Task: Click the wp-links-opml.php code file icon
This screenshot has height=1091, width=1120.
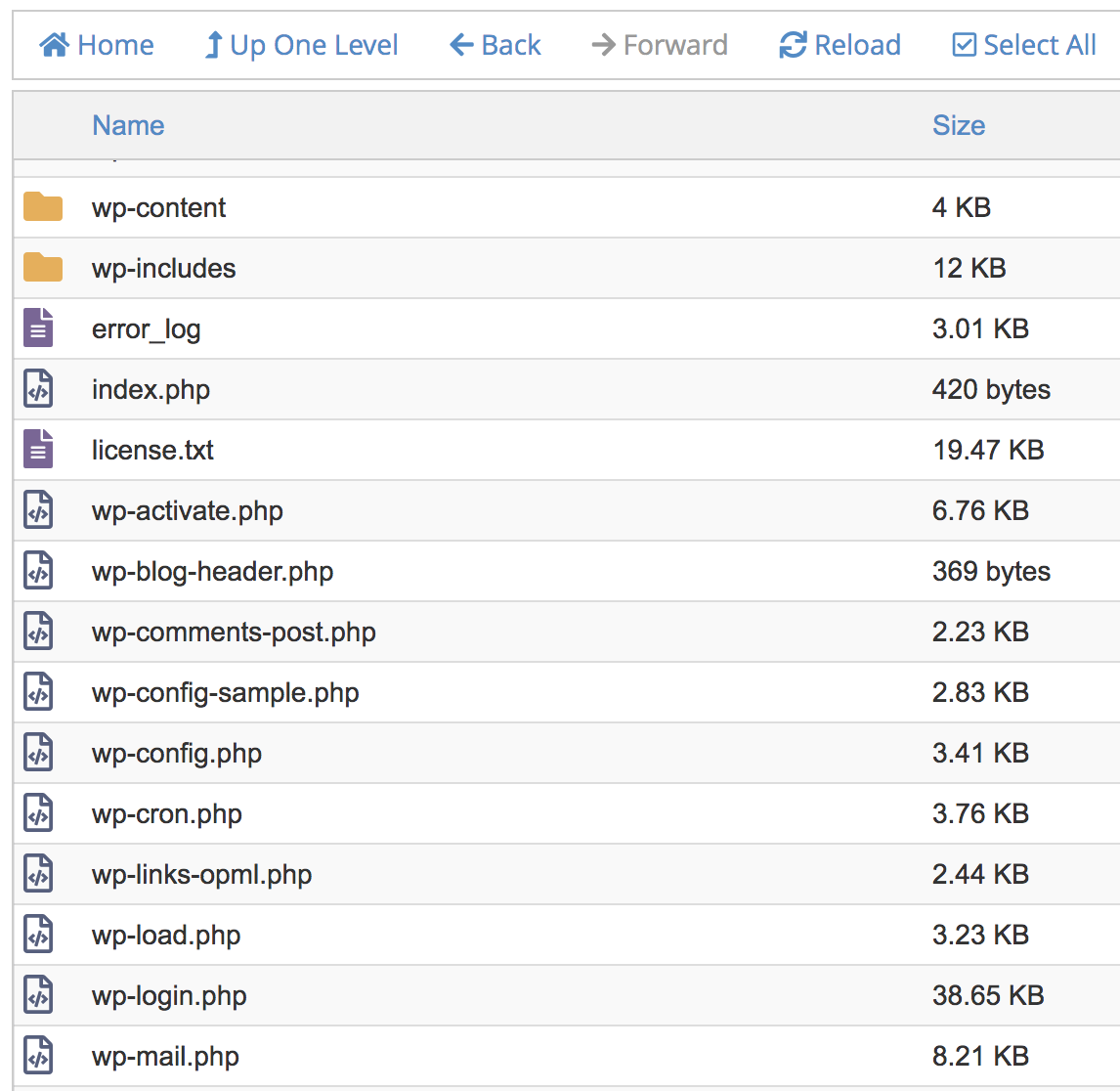Action: (38, 874)
